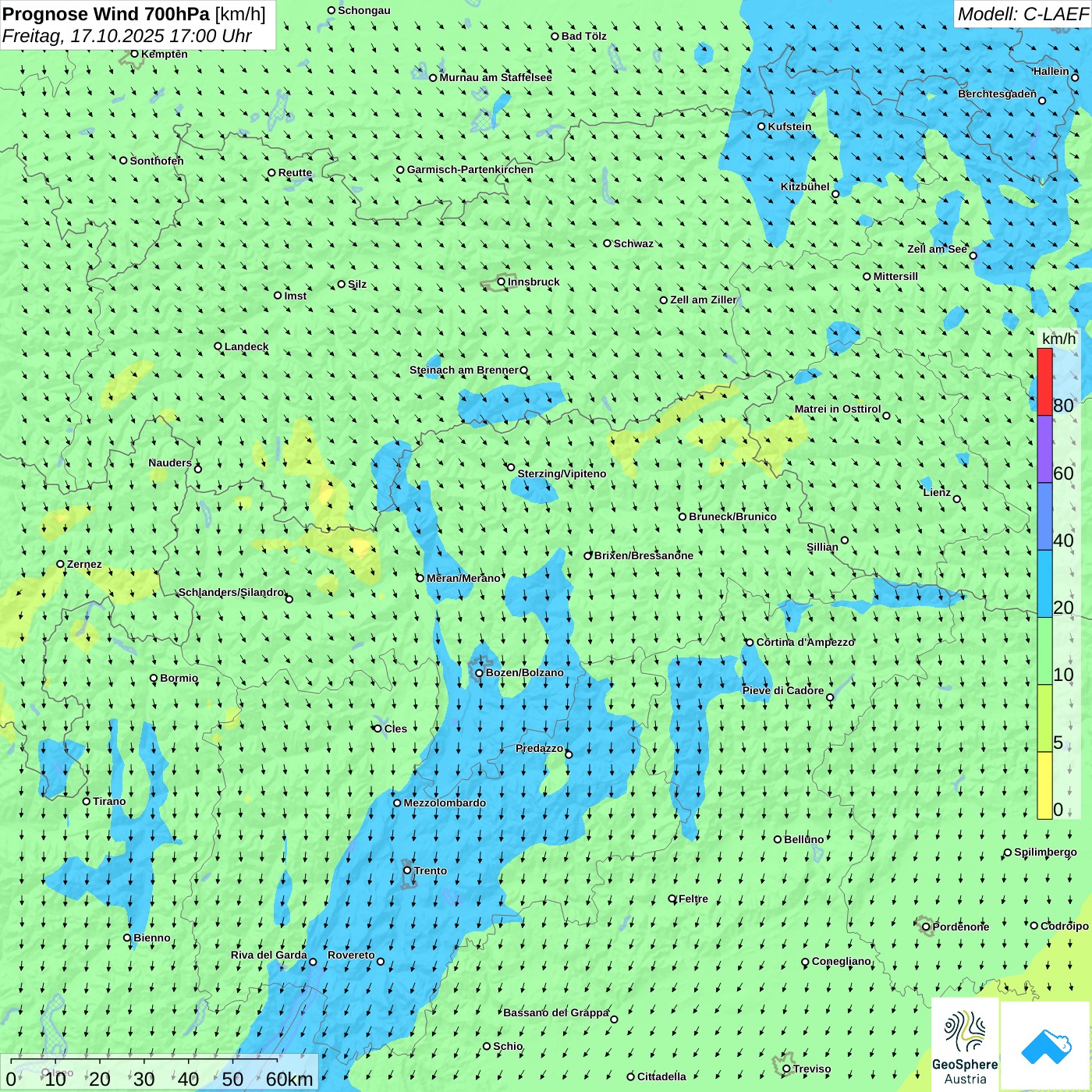
Task: Click the Innsbruck city label
Action: [534, 282]
